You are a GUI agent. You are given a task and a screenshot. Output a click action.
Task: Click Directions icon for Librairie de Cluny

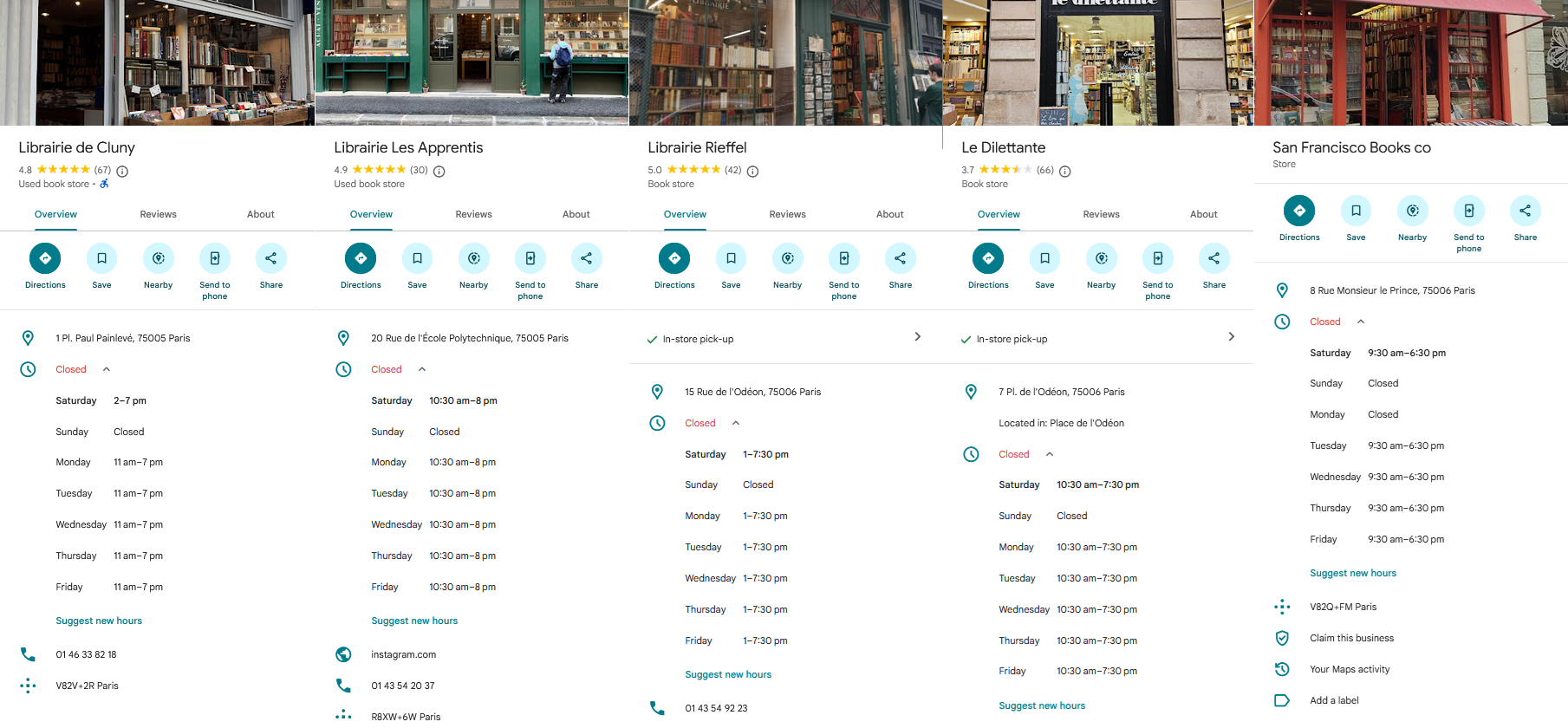[x=45, y=258]
